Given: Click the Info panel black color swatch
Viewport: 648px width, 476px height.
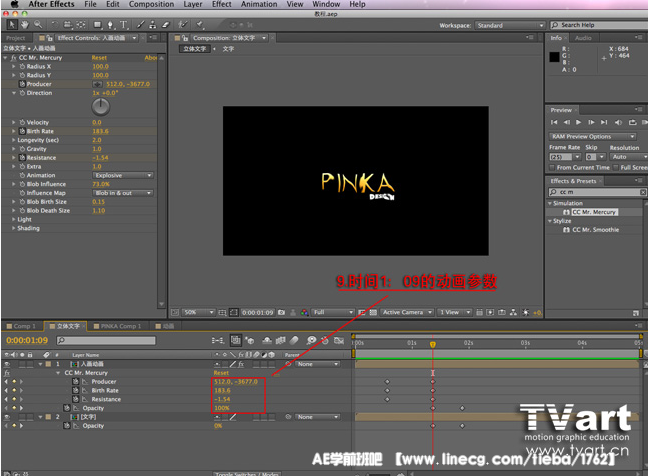Looking at the screenshot, I should (x=555, y=57).
